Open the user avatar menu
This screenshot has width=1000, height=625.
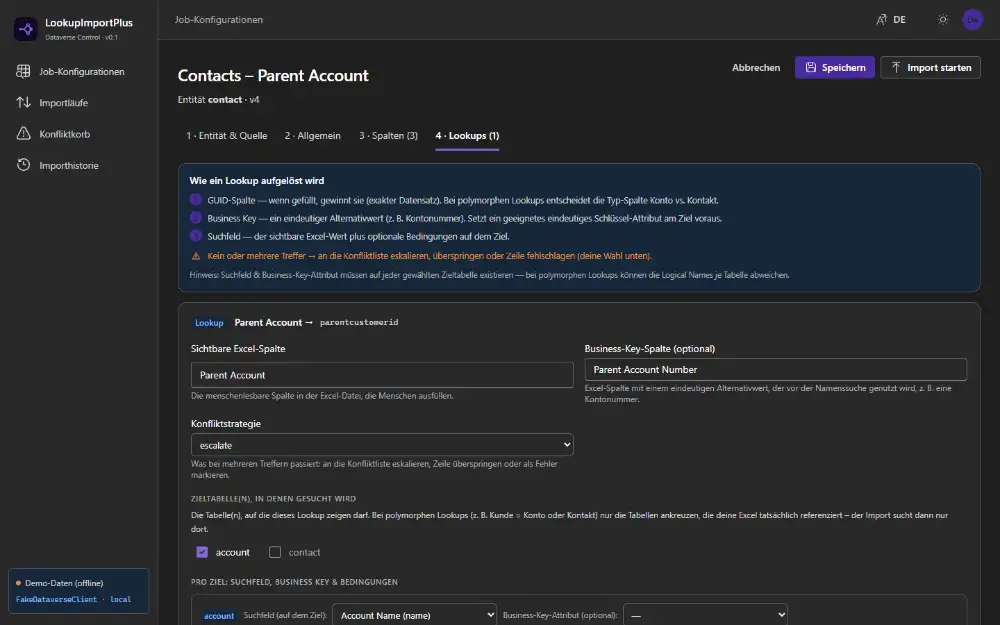(x=973, y=20)
